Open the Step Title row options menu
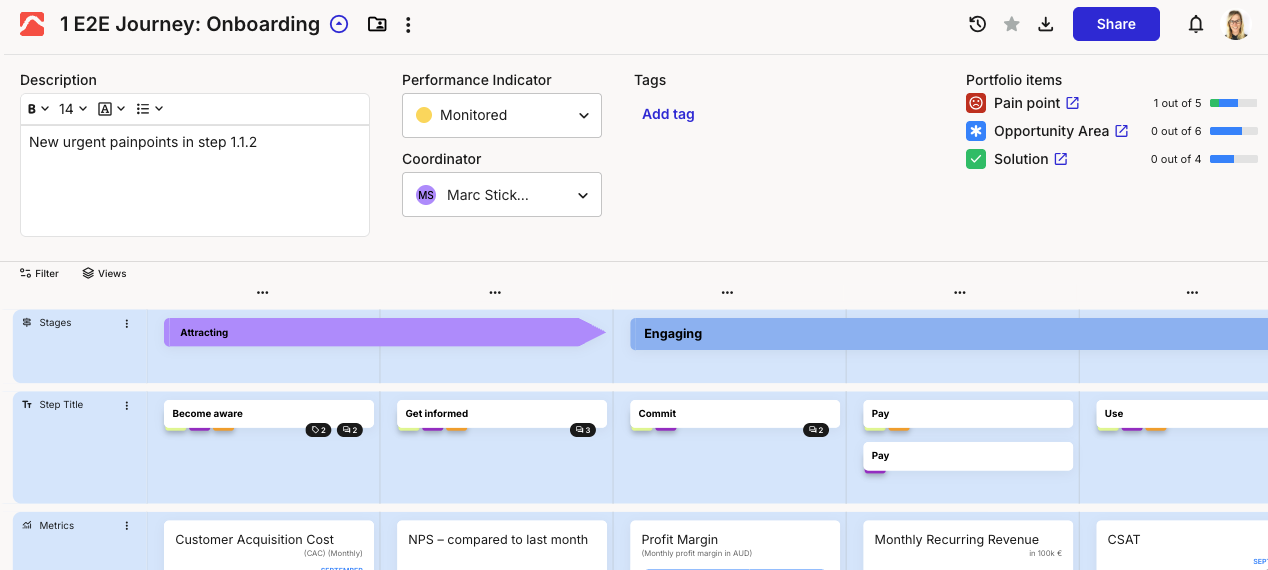The width and height of the screenshot is (1268, 570). click(x=127, y=405)
